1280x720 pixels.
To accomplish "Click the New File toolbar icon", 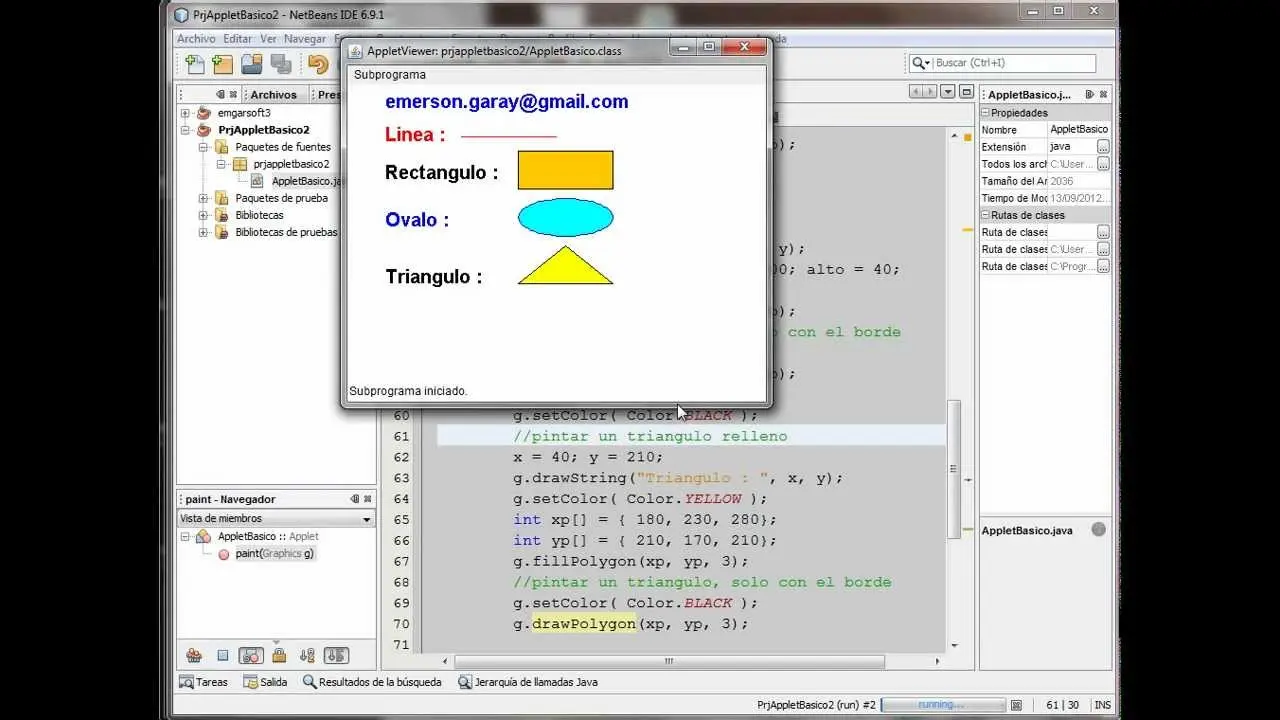I will (195, 64).
